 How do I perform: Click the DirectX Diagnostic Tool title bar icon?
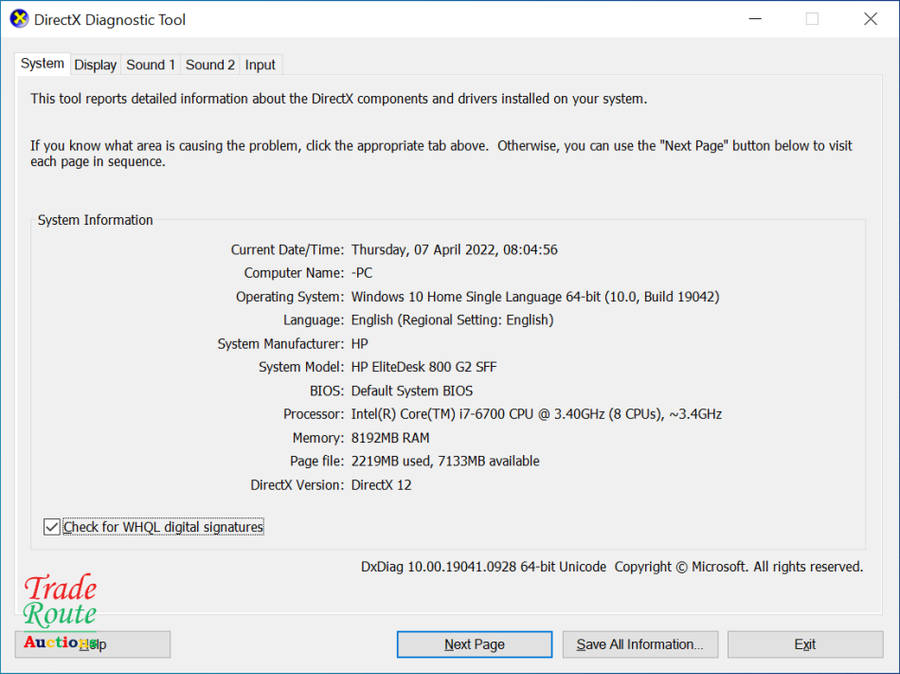pyautogui.click(x=19, y=19)
